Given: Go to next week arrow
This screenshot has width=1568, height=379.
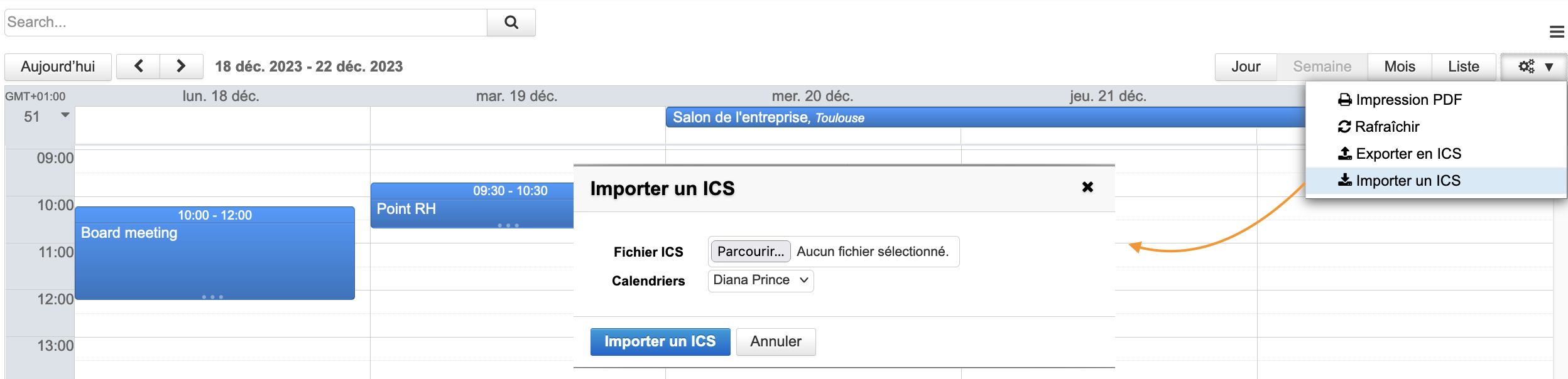Looking at the screenshot, I should pos(181,67).
